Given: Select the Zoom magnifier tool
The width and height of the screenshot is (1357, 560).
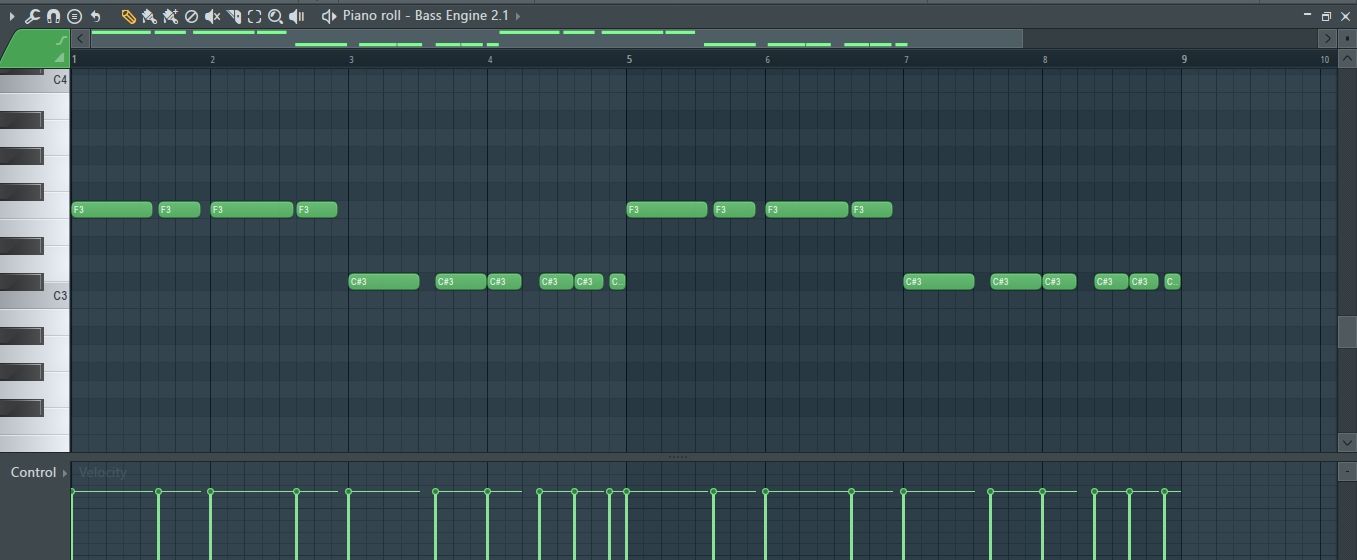Looking at the screenshot, I should [275, 16].
